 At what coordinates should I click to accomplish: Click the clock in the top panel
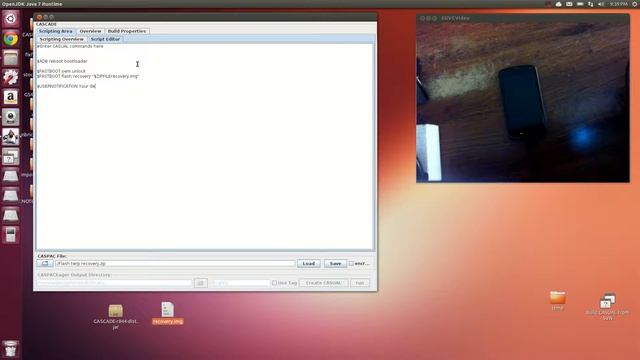tap(618, 4)
